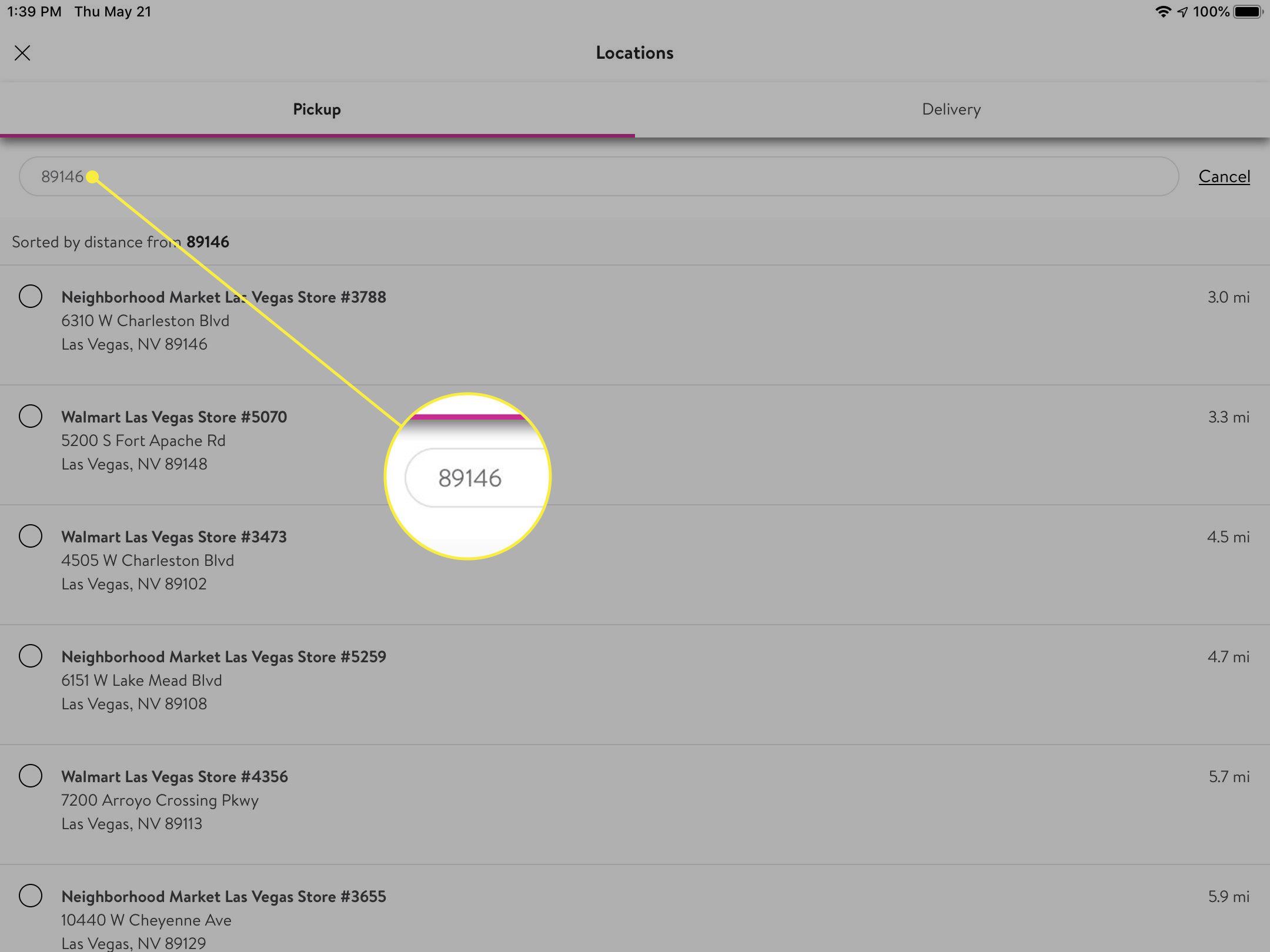Click 'Las Vegas, NV 89102' text

point(134,584)
